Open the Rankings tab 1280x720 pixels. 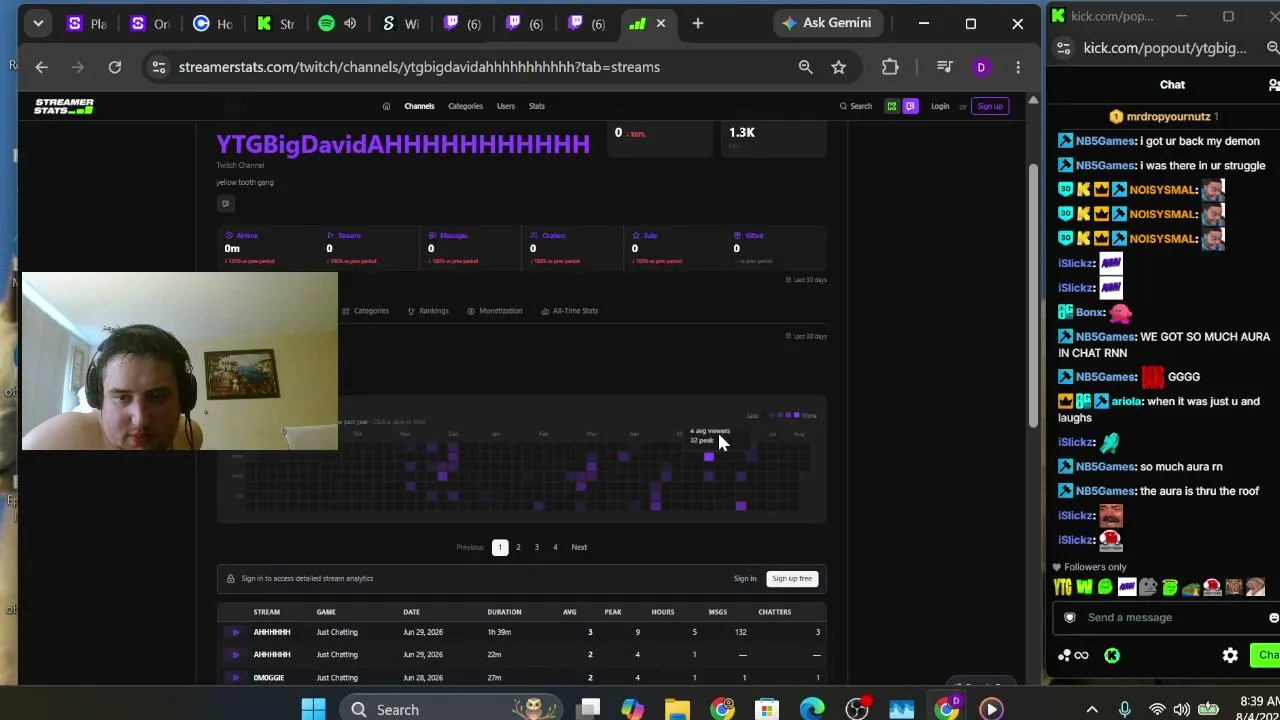pyautogui.click(x=428, y=311)
